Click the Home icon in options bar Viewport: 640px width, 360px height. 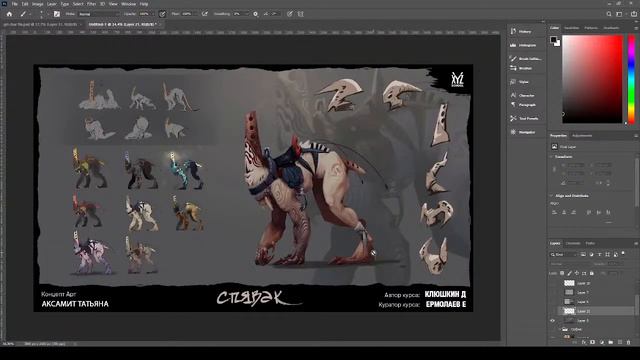click(9, 14)
